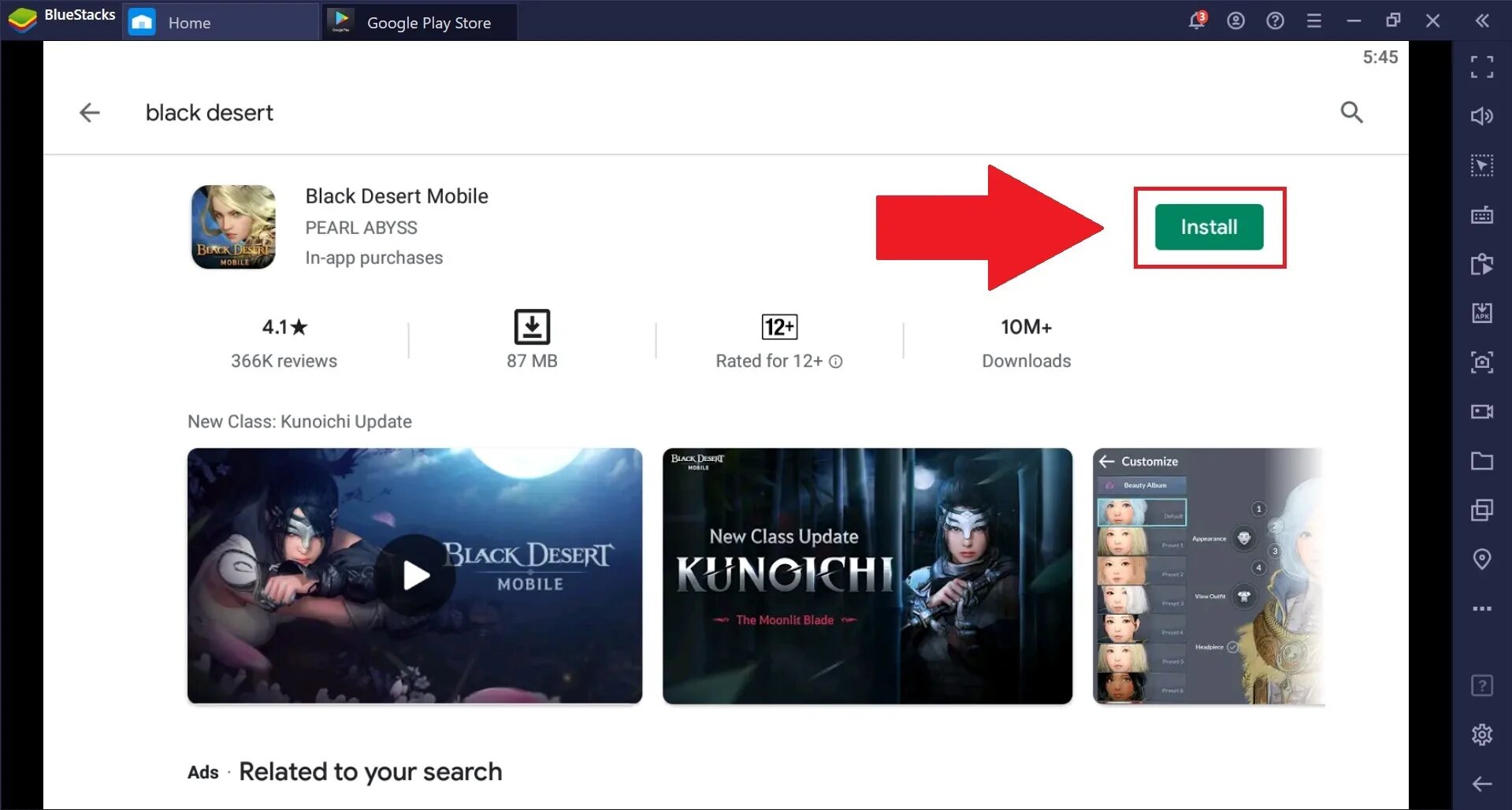1512x810 pixels.
Task: Open the BlueStacks help icon in title bar
Action: [1275, 20]
